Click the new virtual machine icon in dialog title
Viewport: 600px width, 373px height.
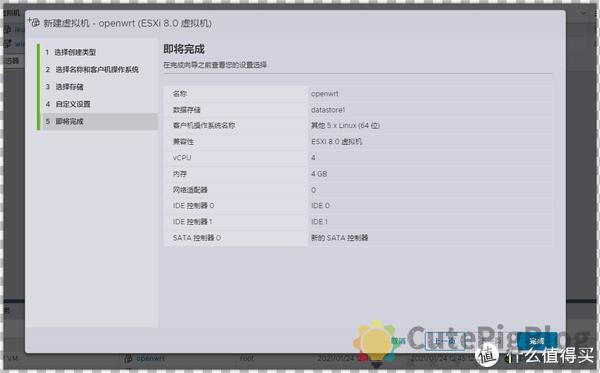pyautogui.click(x=34, y=22)
